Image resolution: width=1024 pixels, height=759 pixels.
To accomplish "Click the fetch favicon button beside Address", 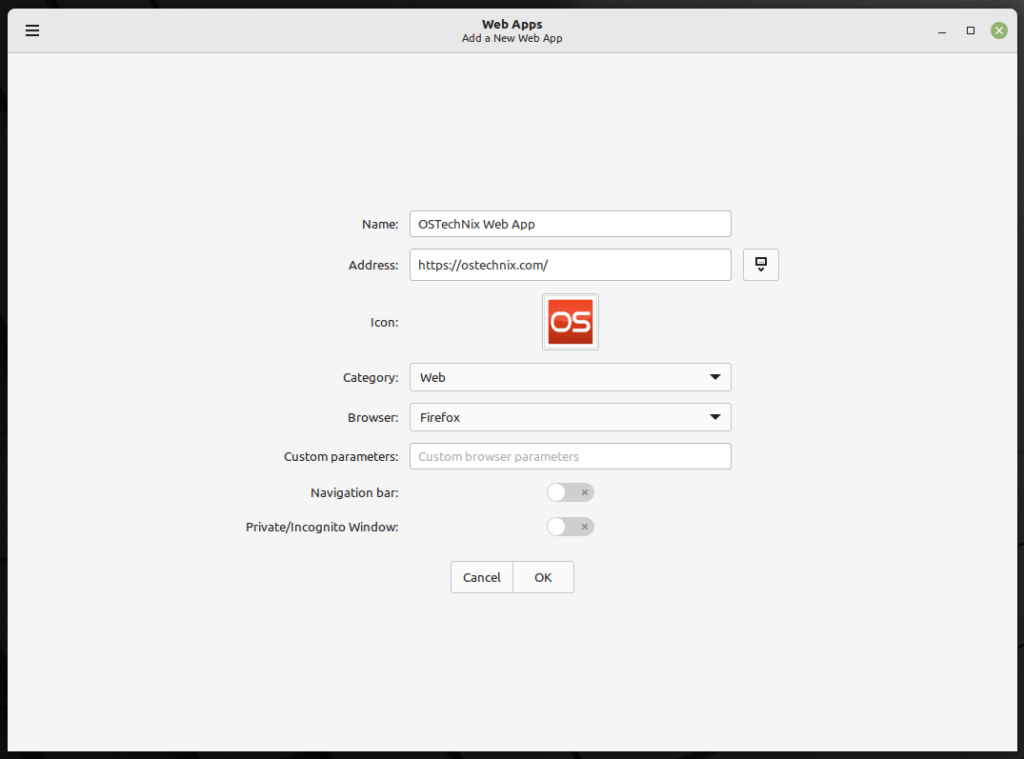I will click(x=760, y=264).
